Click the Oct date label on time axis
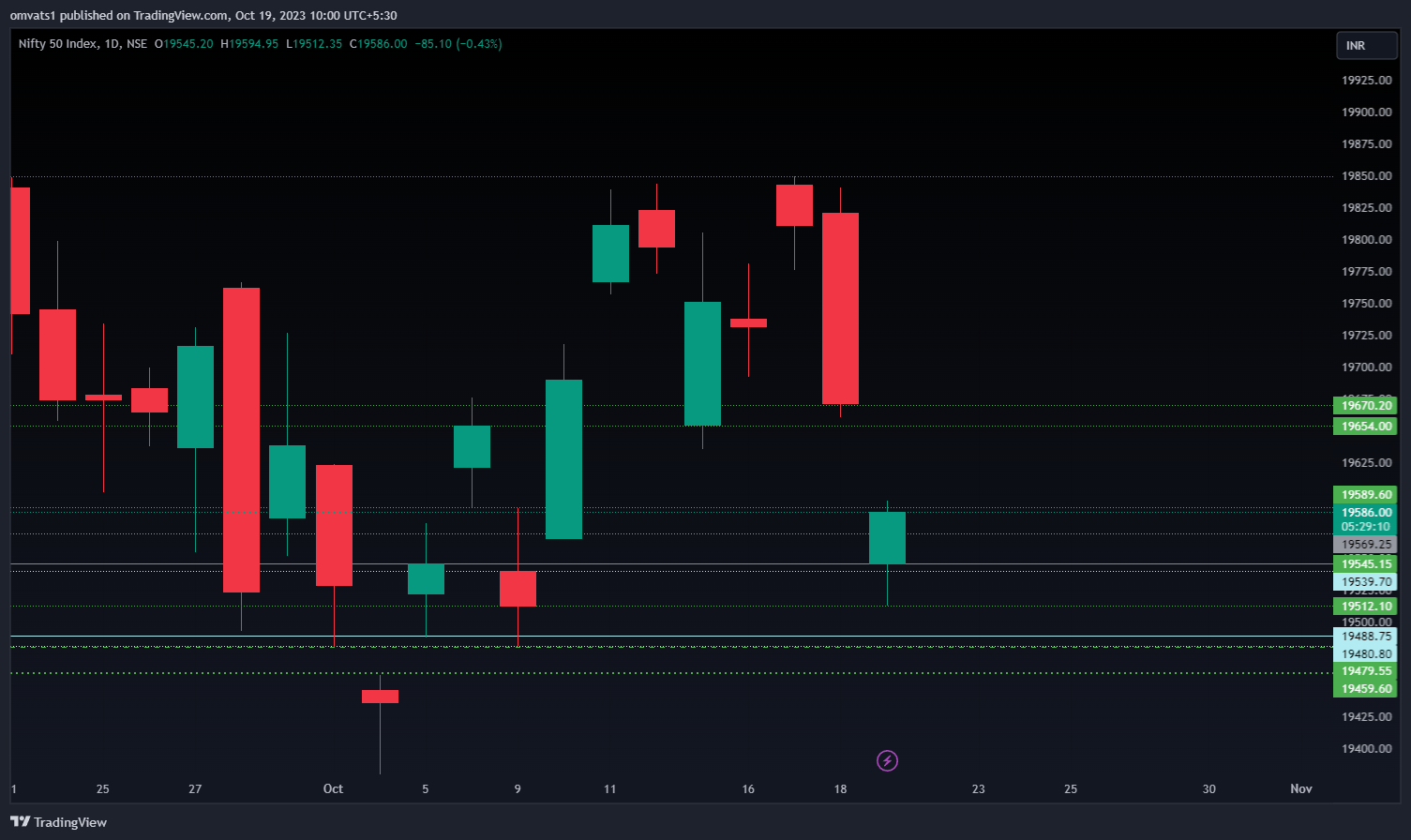The height and width of the screenshot is (840, 1411). coord(333,788)
